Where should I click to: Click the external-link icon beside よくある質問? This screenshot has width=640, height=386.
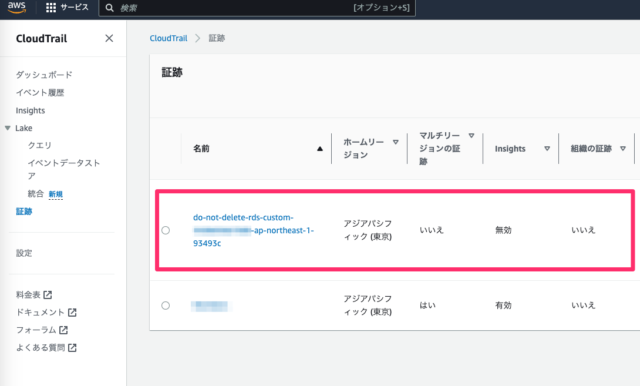pos(72,348)
